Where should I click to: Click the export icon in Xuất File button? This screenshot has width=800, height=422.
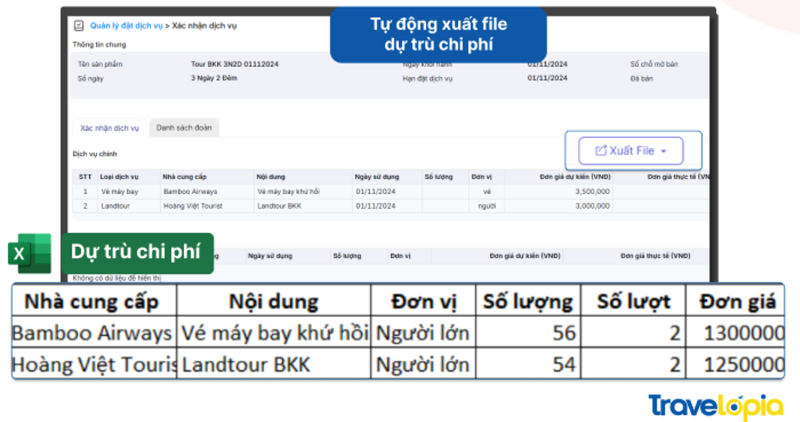pyautogui.click(x=601, y=151)
